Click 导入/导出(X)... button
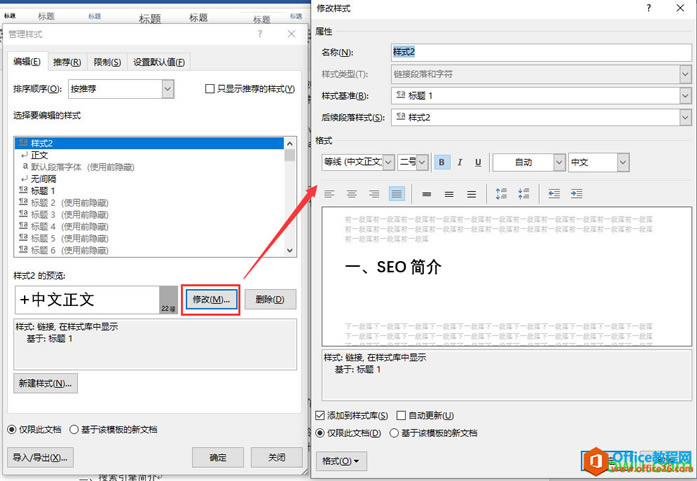Image resolution: width=697 pixels, height=481 pixels. [40, 457]
